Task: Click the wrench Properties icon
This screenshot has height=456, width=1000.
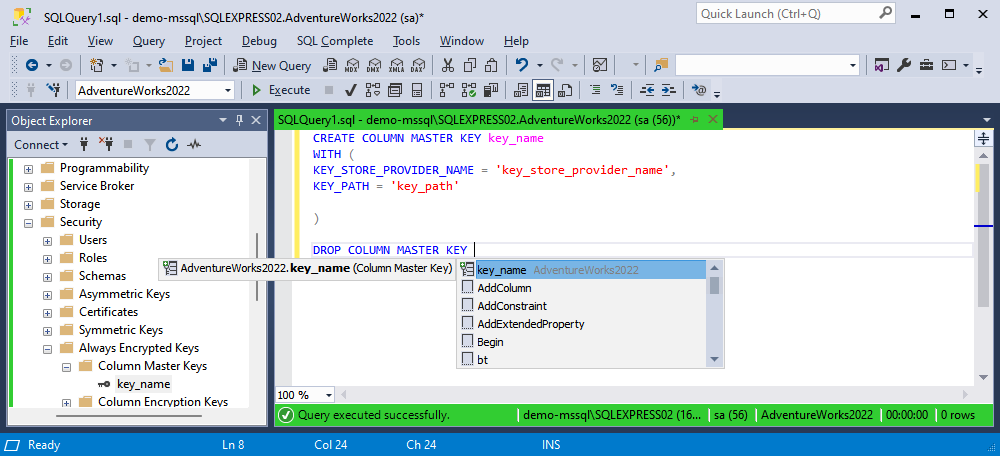Action: click(904, 65)
